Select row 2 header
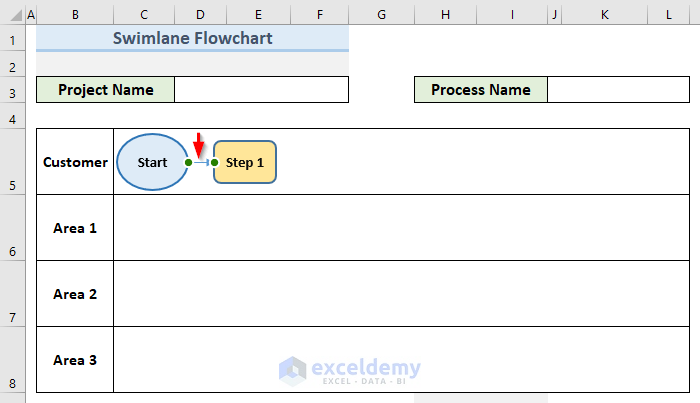Image resolution: width=700 pixels, height=403 pixels. (12, 64)
